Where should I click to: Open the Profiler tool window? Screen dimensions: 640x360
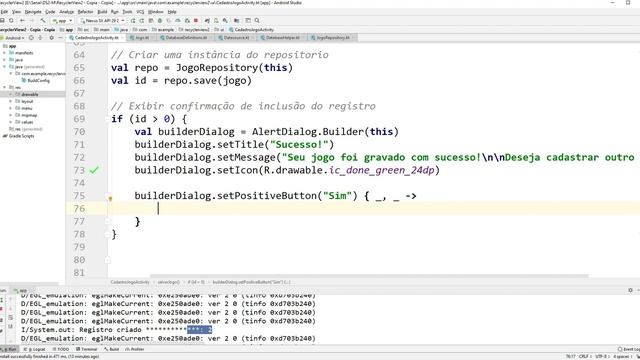pos(135,349)
